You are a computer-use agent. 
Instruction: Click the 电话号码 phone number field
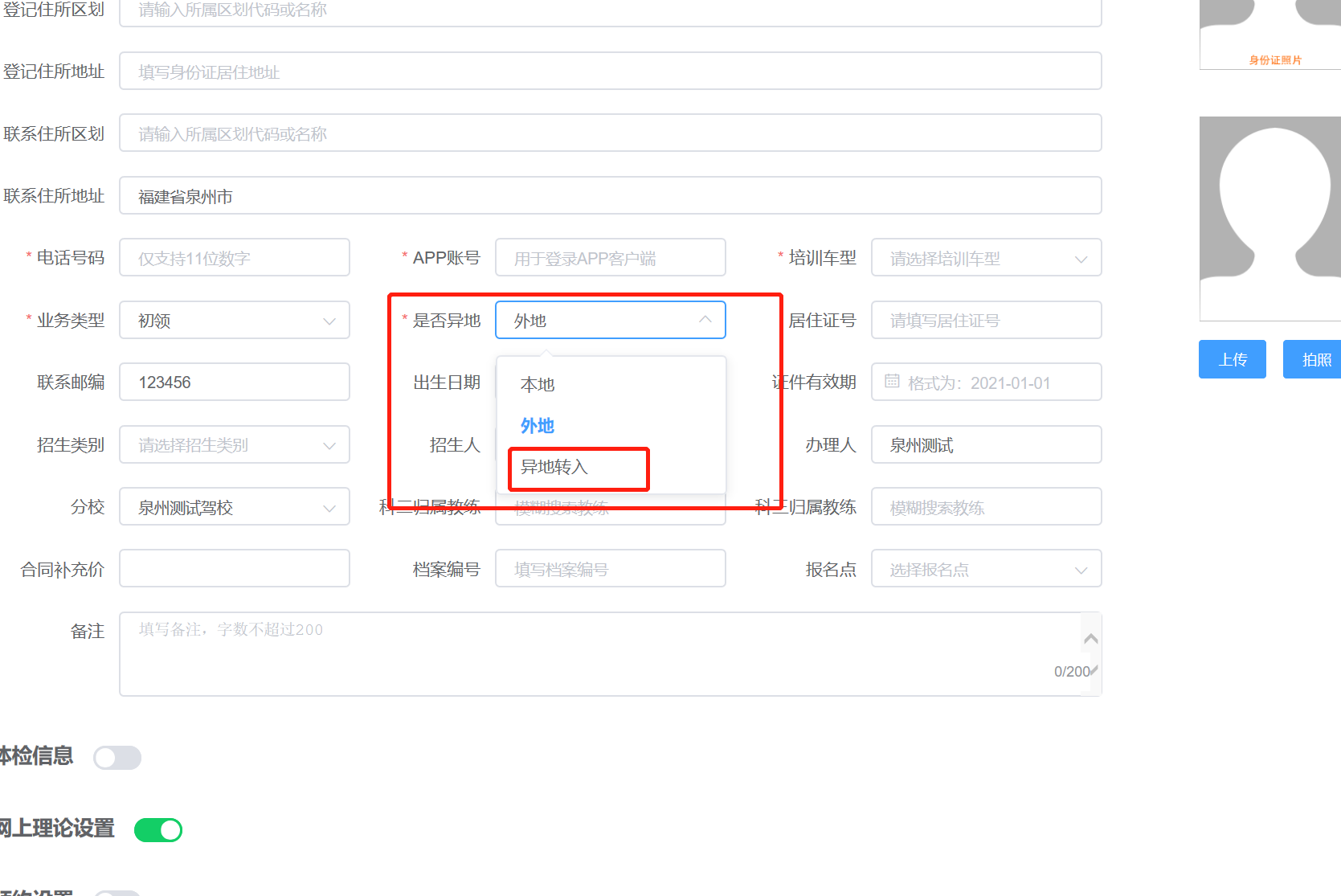234,257
